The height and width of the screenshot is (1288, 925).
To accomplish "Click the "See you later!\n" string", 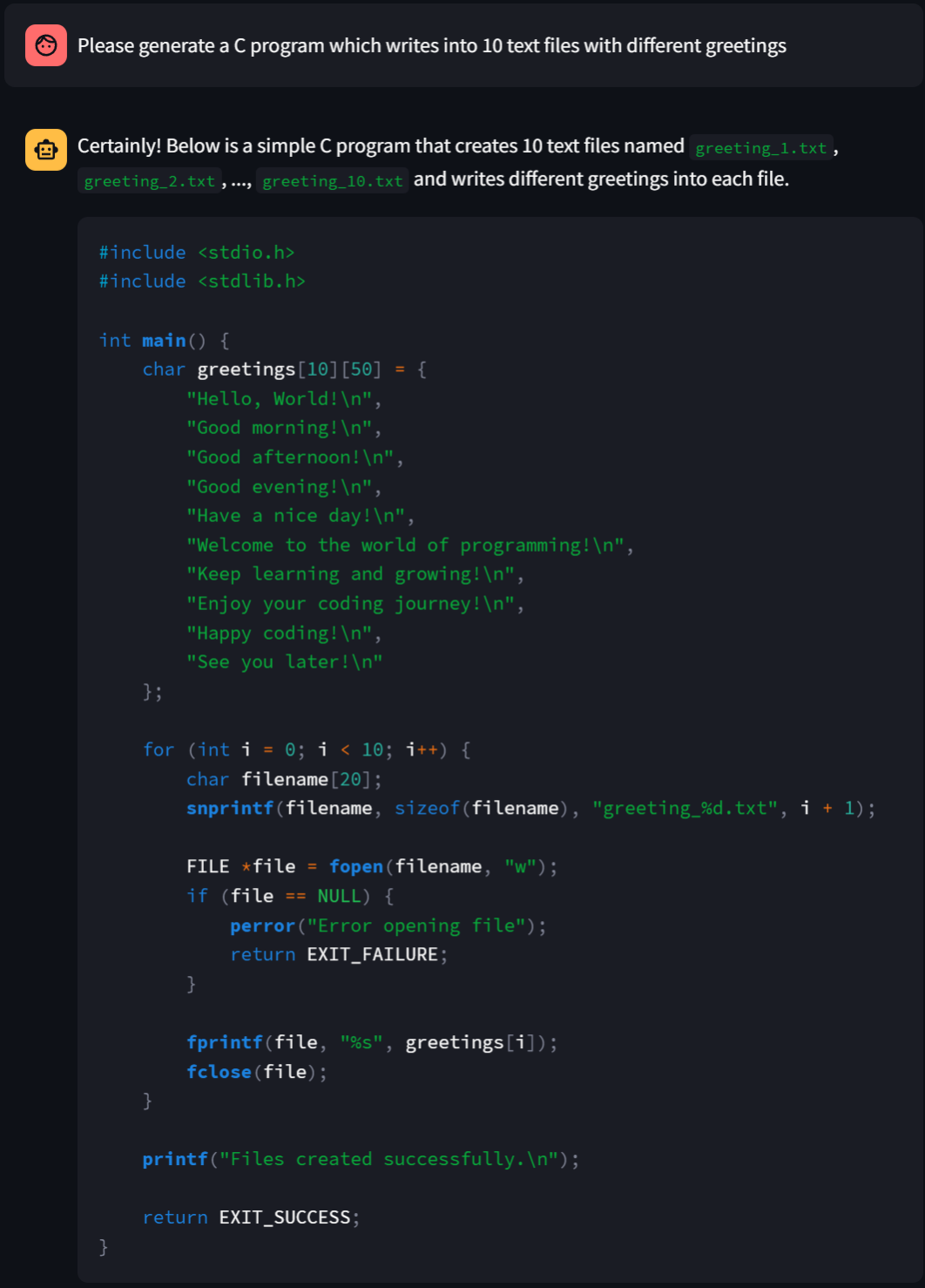I will pos(284,662).
